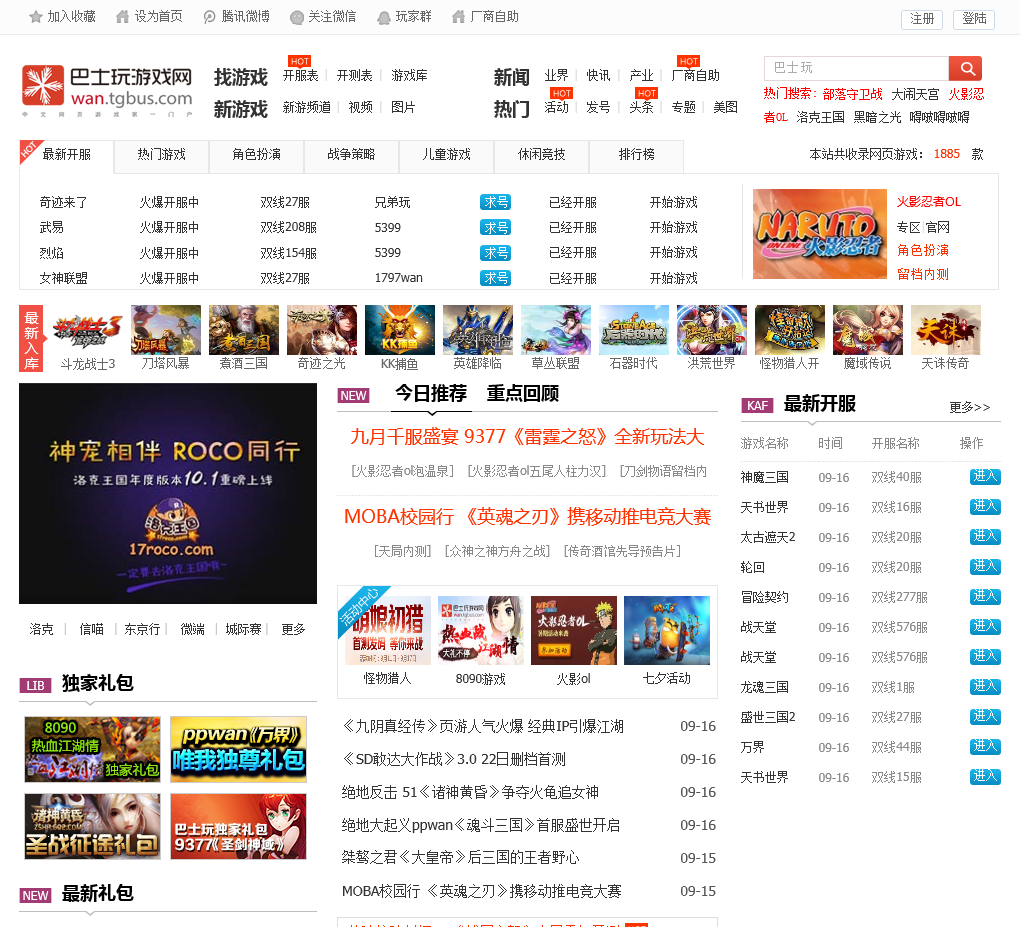Image resolution: width=1020 pixels, height=927 pixels.
Task: Open the 8090 热血江湖情 gift pack image
Action: coord(92,749)
